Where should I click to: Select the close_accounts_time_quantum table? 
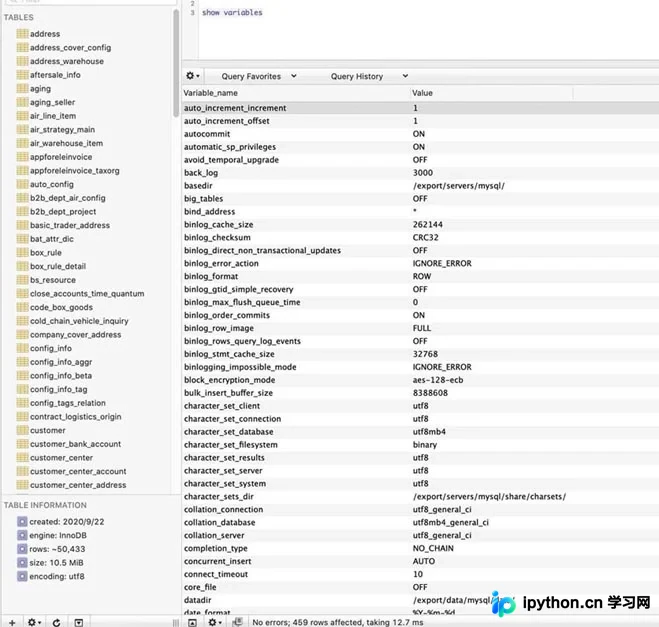click(87, 294)
